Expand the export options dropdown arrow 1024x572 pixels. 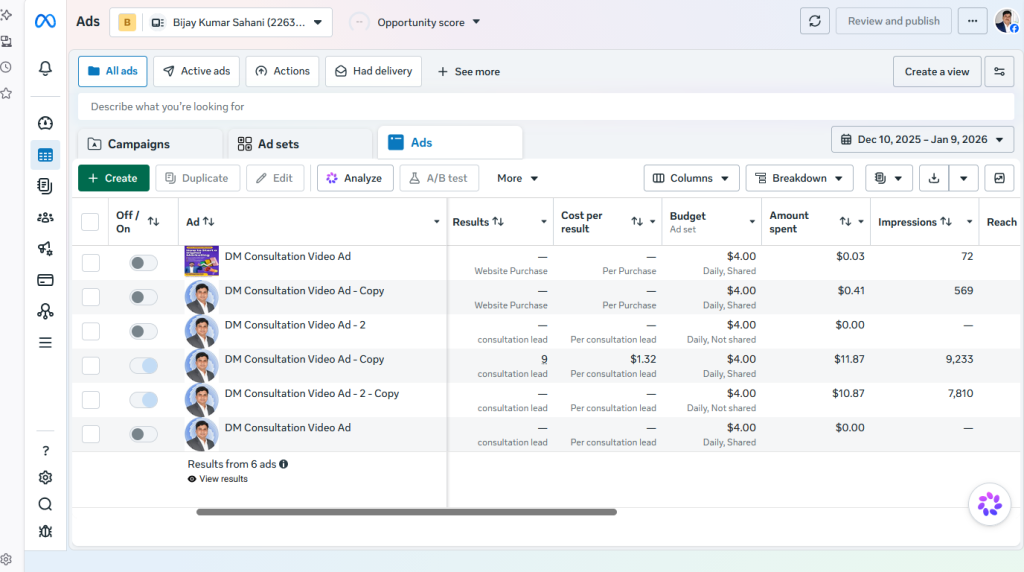tap(963, 178)
